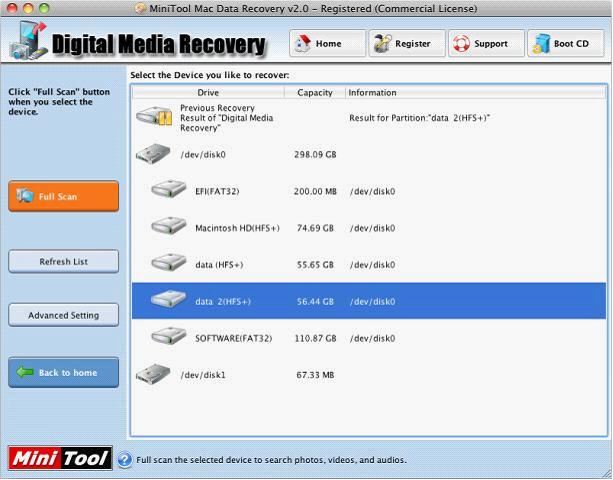The width and height of the screenshot is (613, 480).
Task: Click the green arrow on Back to home
Action: pos(25,372)
